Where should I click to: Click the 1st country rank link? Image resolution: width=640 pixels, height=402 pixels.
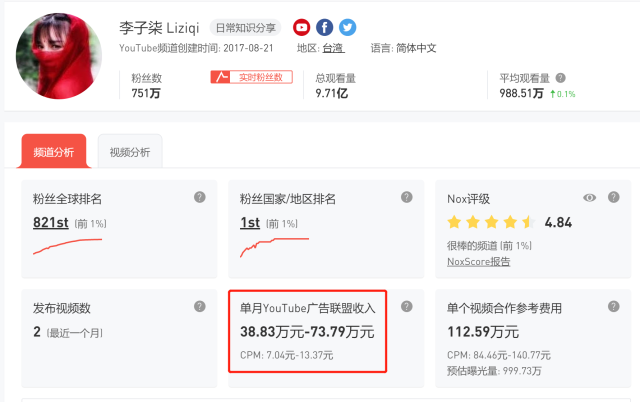coord(250,222)
